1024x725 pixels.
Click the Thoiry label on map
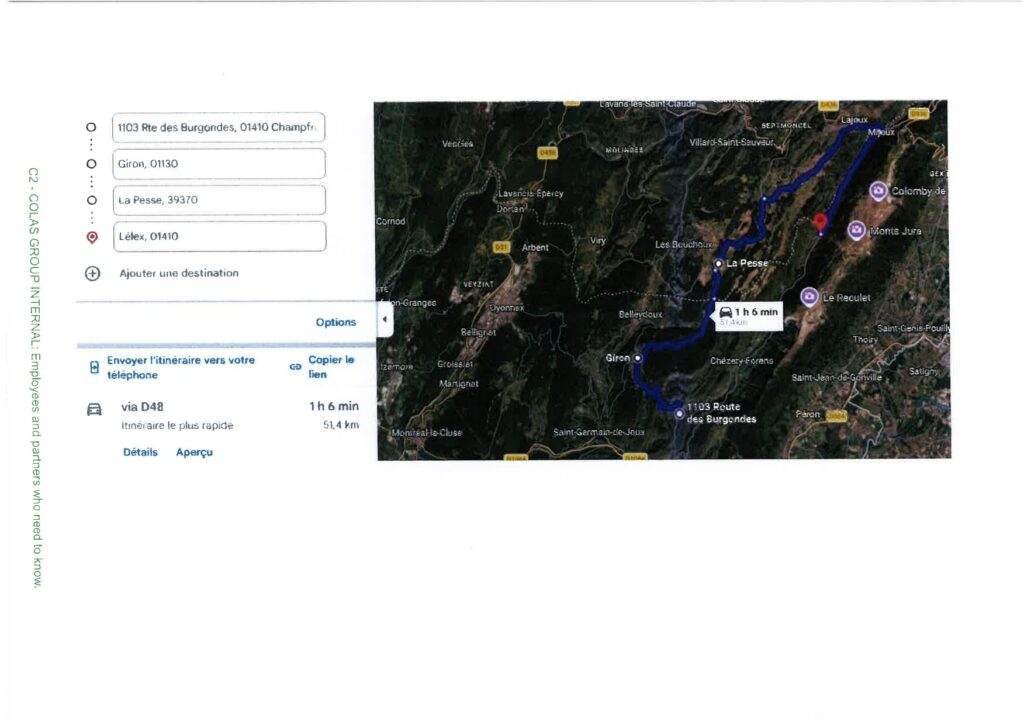[x=865, y=340]
